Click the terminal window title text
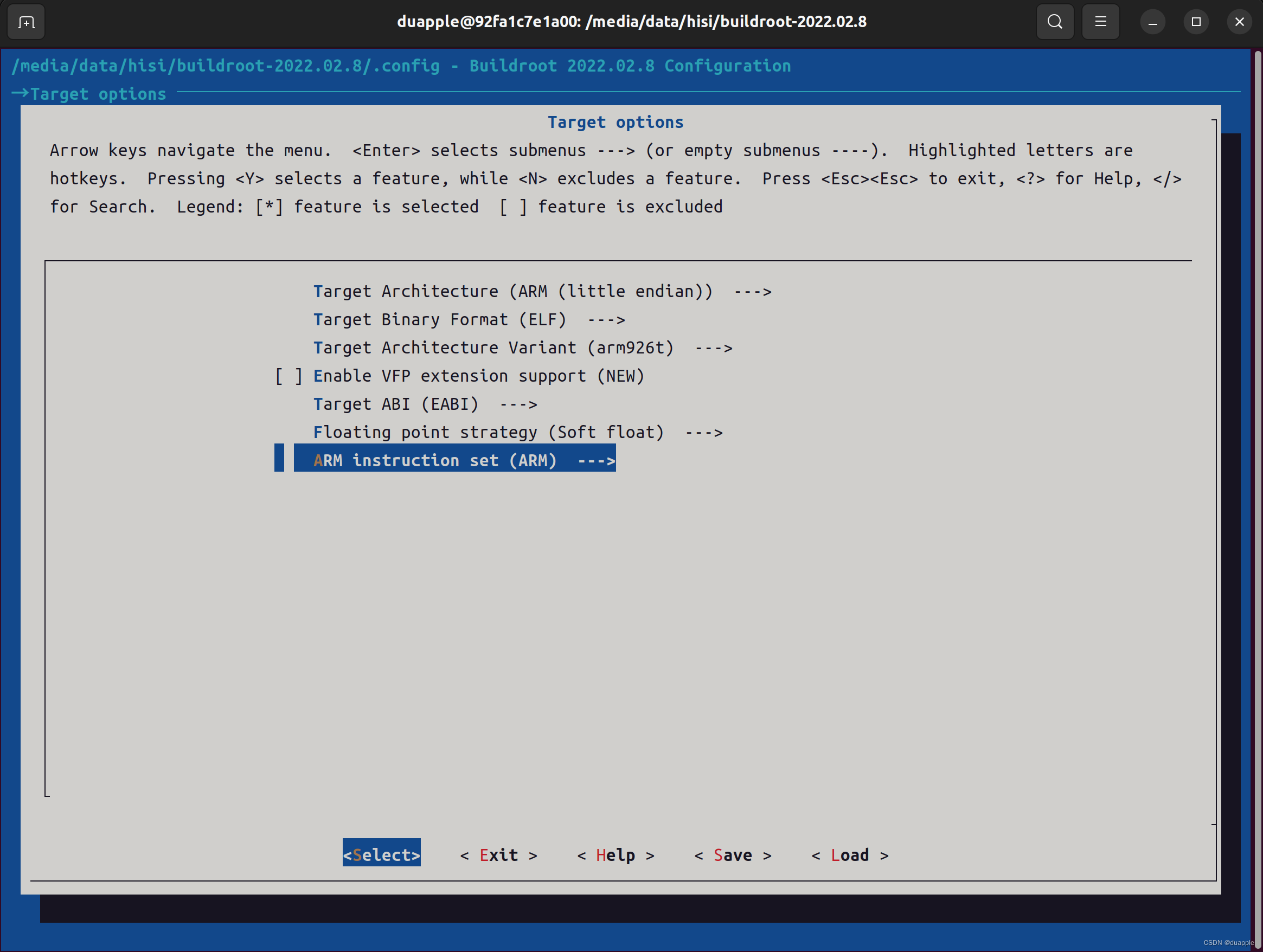The width and height of the screenshot is (1263, 952). click(631, 22)
